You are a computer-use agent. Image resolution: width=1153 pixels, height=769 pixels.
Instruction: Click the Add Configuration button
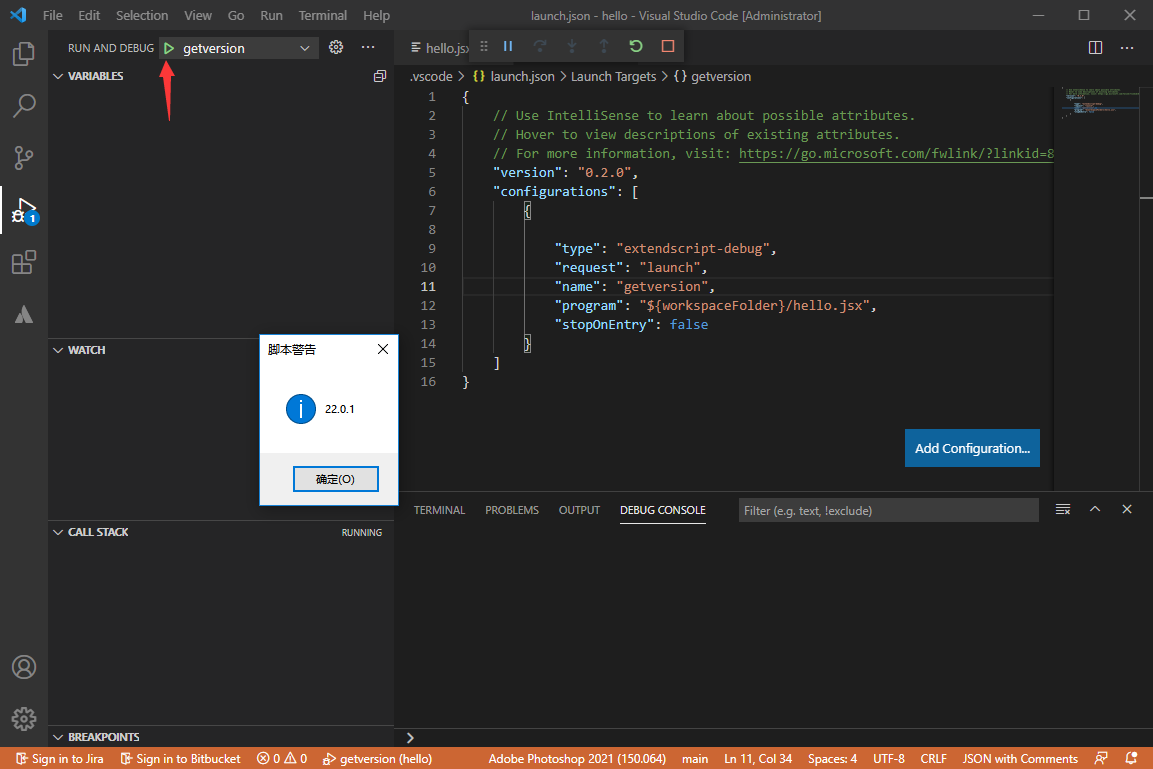coord(971,448)
